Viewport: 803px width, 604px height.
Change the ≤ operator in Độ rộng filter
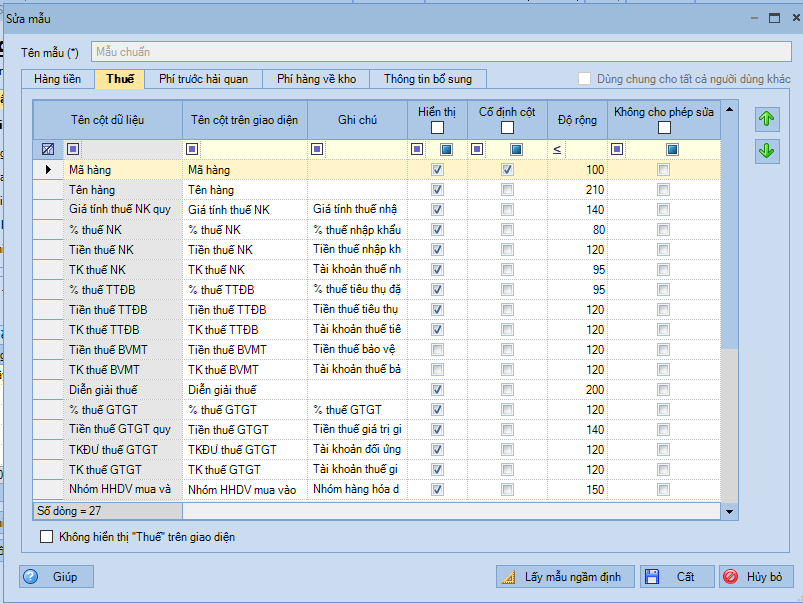click(557, 150)
